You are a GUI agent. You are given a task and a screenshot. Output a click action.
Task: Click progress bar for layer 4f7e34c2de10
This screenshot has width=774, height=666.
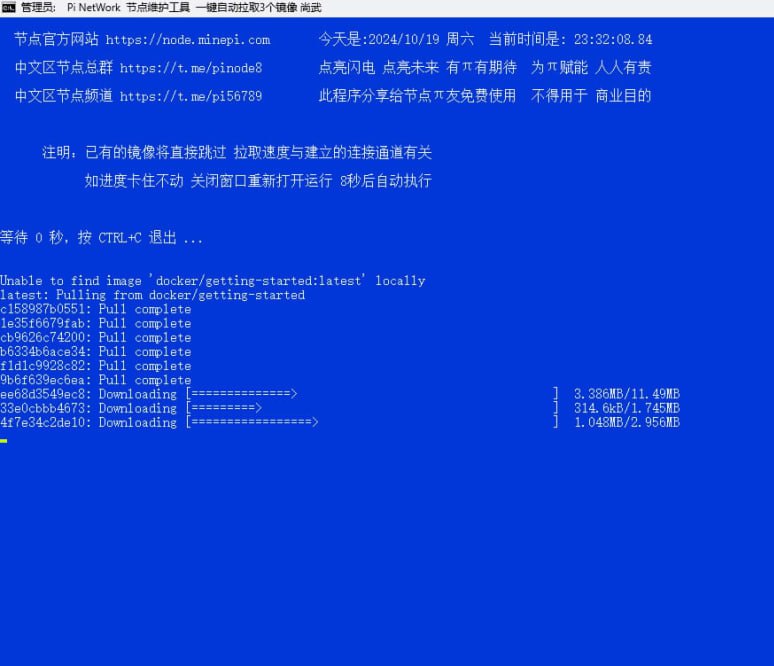click(252, 422)
